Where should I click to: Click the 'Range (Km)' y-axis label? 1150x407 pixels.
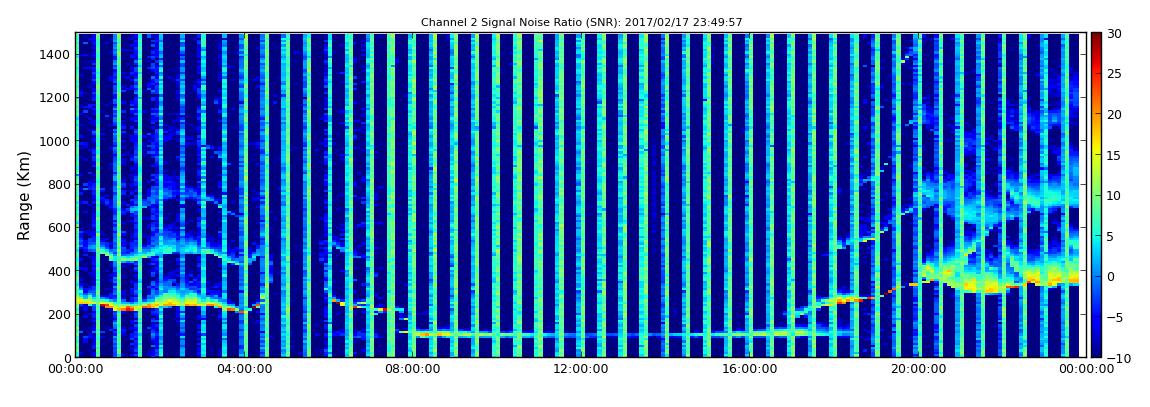coord(24,196)
